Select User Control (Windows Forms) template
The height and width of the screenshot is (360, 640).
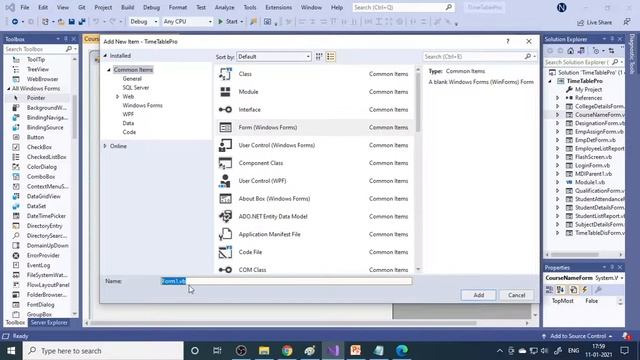314,145
